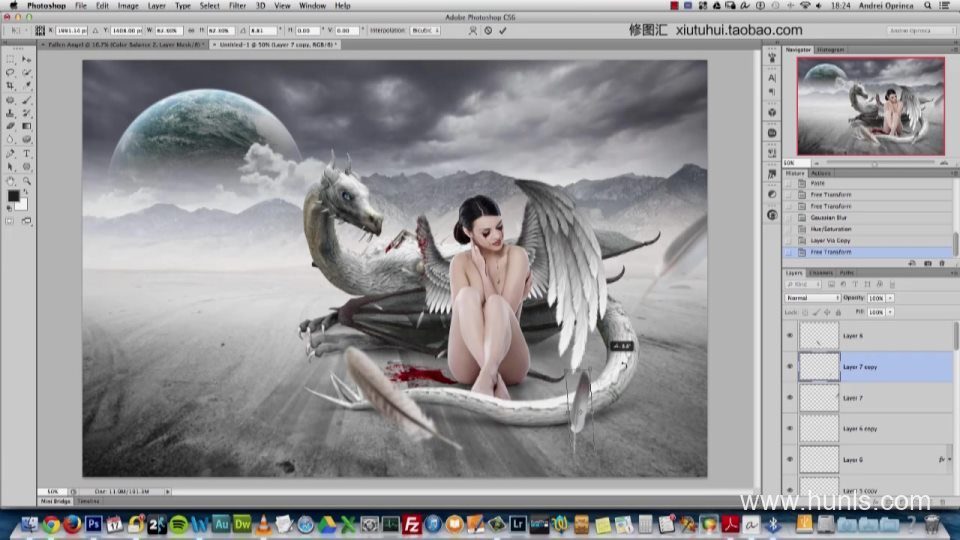Select the Path Selection tool
The height and width of the screenshot is (540, 960).
pos(10,167)
